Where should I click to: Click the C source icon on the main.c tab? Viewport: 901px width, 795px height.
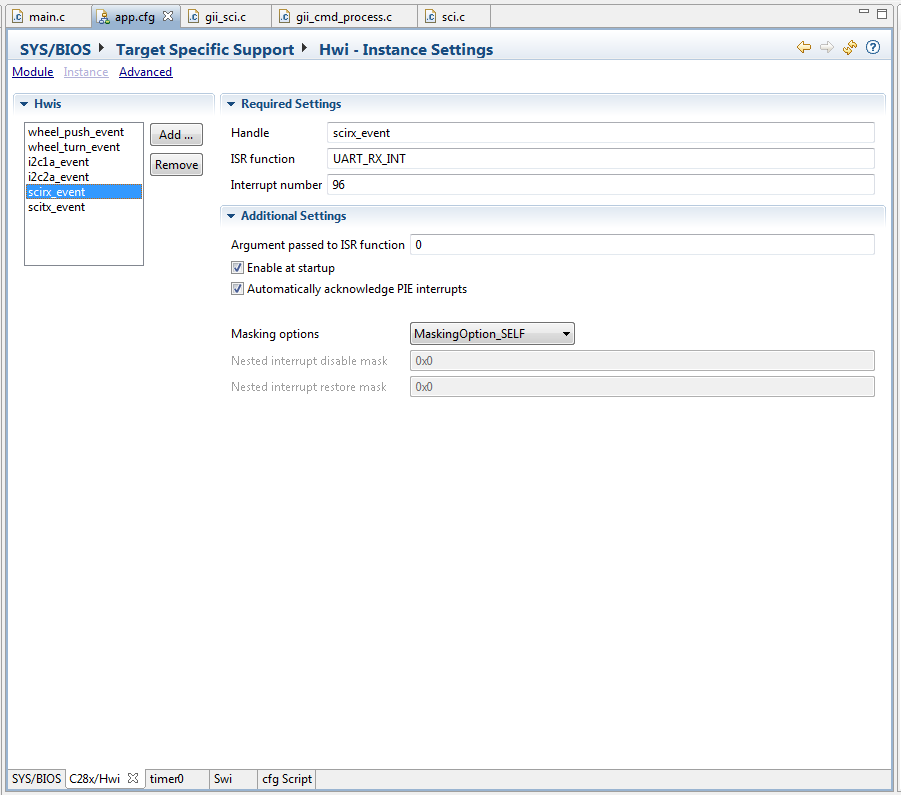tap(16, 16)
